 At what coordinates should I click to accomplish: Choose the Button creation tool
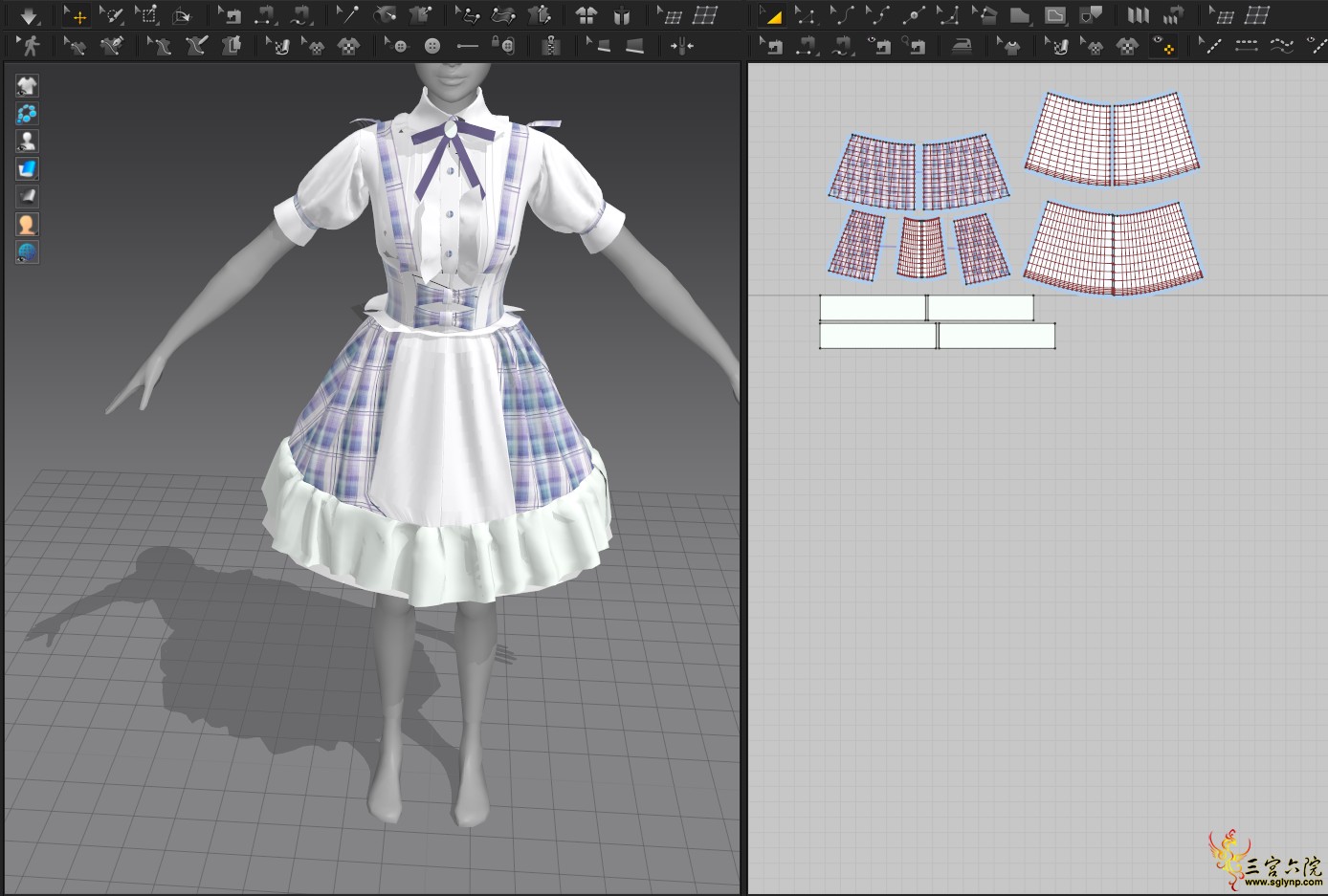(432, 46)
